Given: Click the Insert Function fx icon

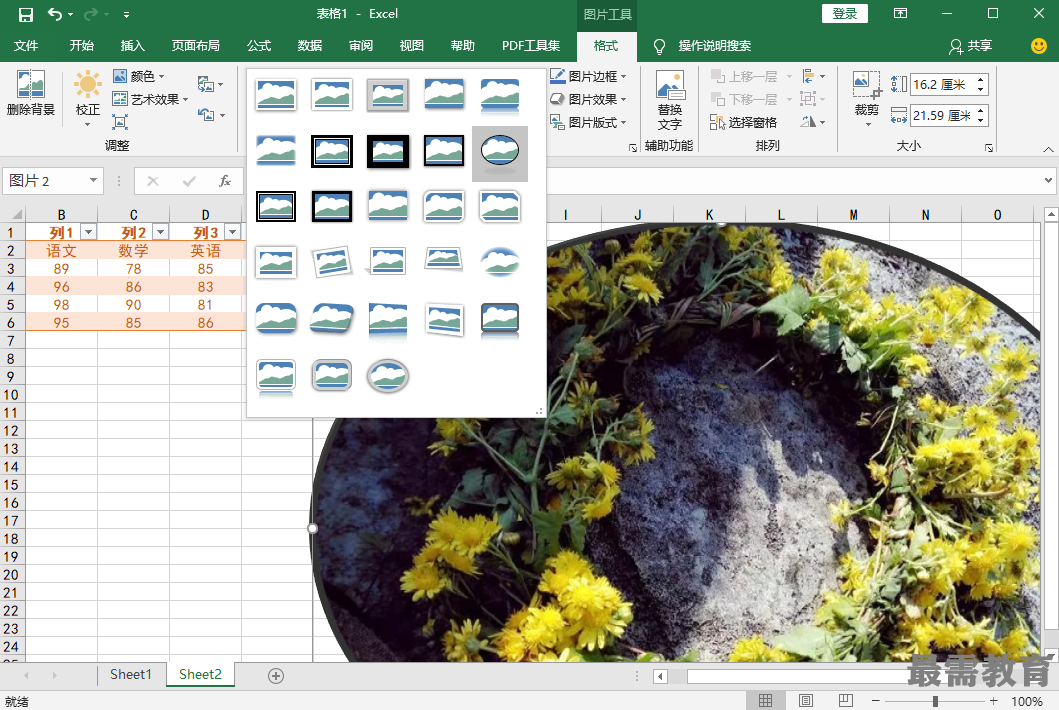Looking at the screenshot, I should tap(225, 180).
